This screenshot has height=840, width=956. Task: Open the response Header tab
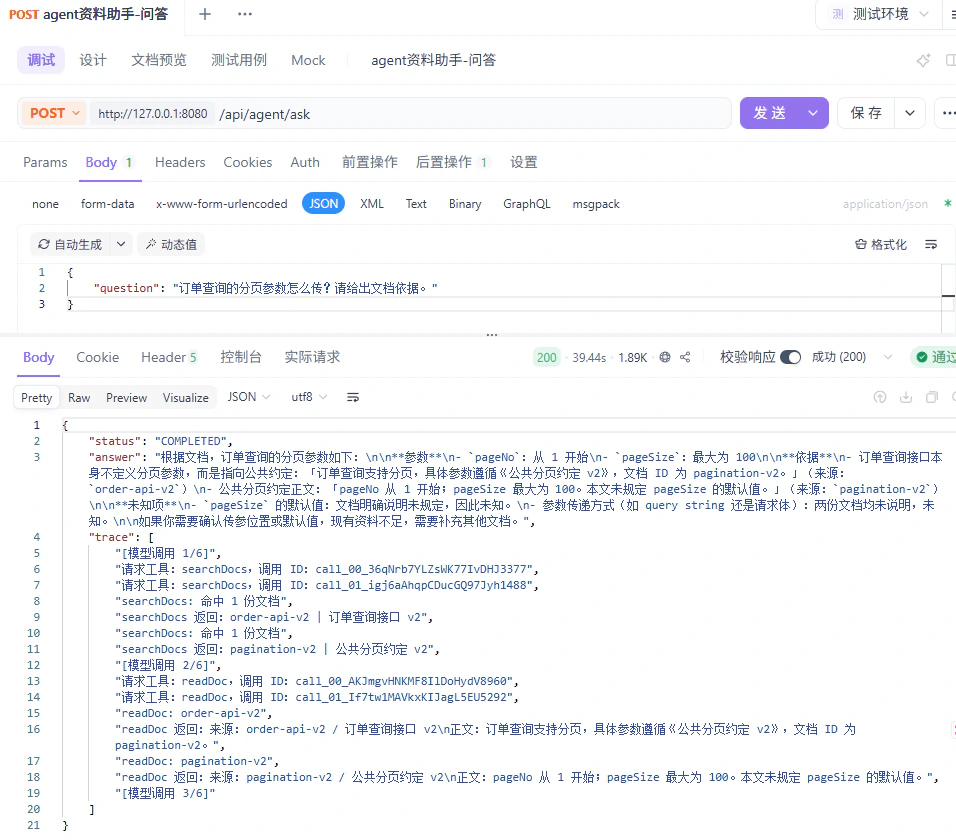[x=169, y=357]
